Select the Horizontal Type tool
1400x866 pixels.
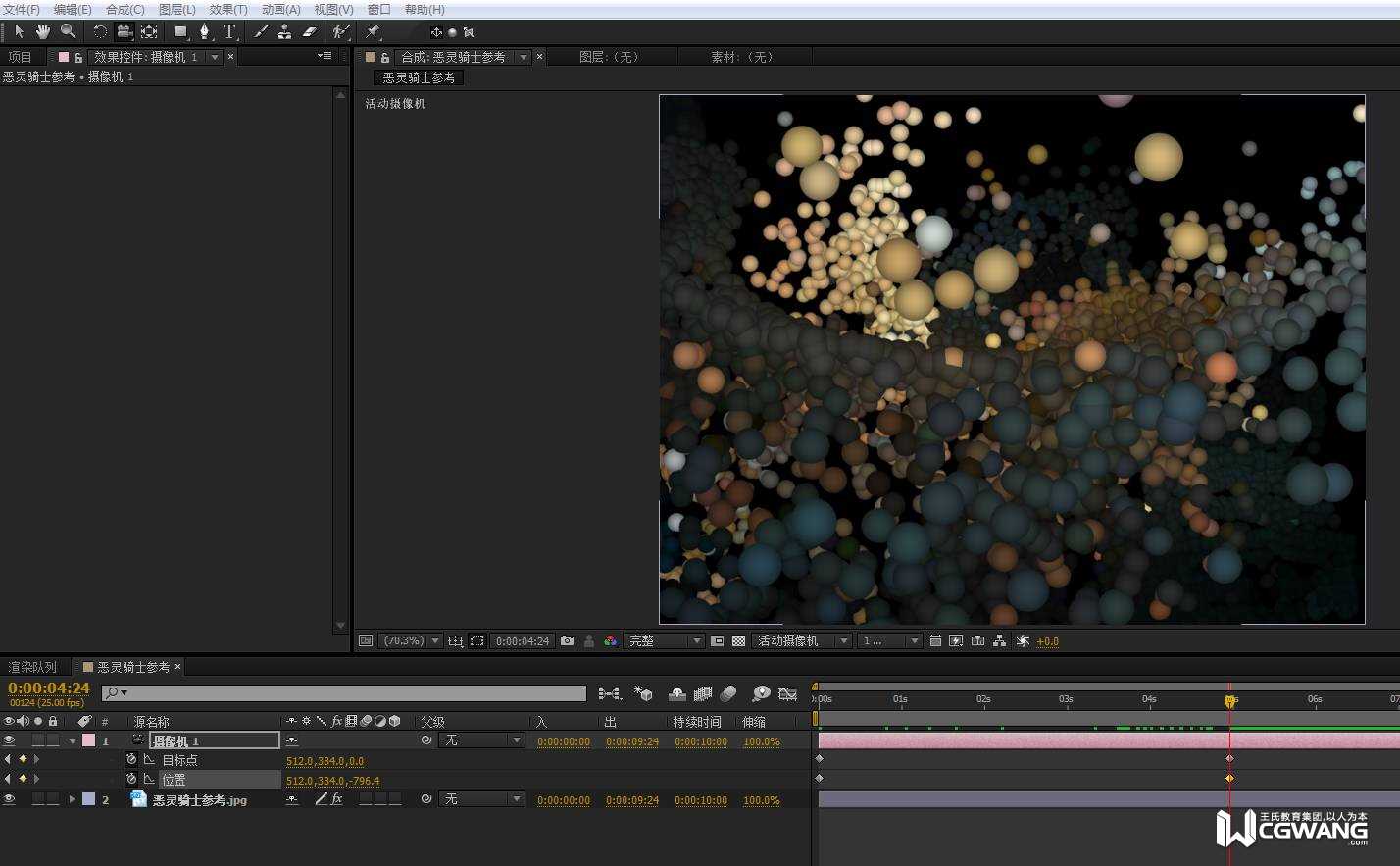pyautogui.click(x=229, y=31)
